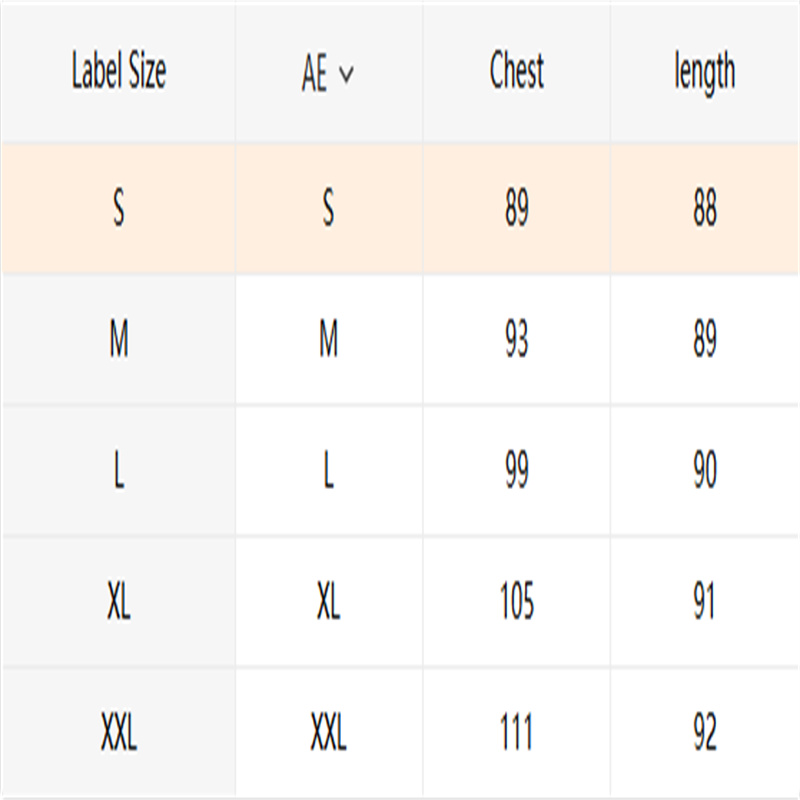Select the XL label size cell
800x800 pixels.
point(118,601)
